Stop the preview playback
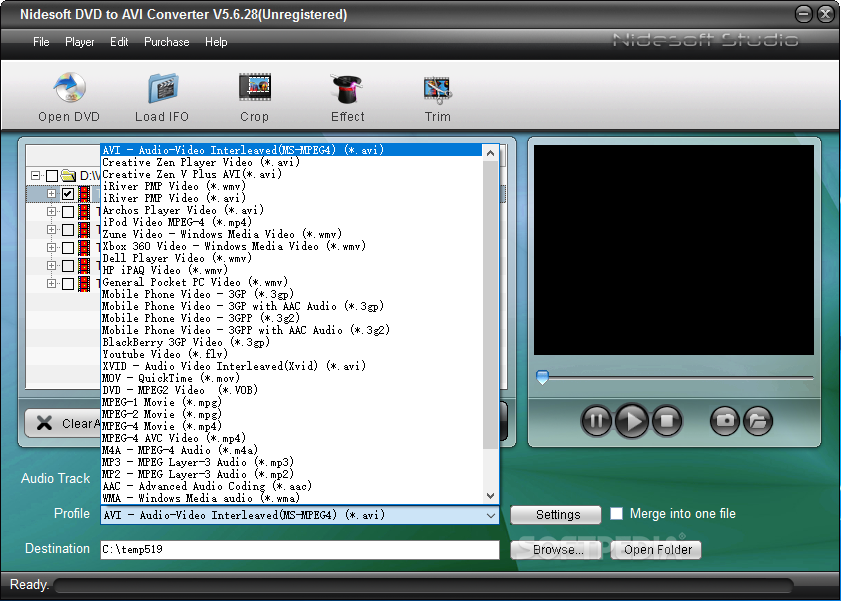The height and width of the screenshot is (601, 841). [667, 421]
